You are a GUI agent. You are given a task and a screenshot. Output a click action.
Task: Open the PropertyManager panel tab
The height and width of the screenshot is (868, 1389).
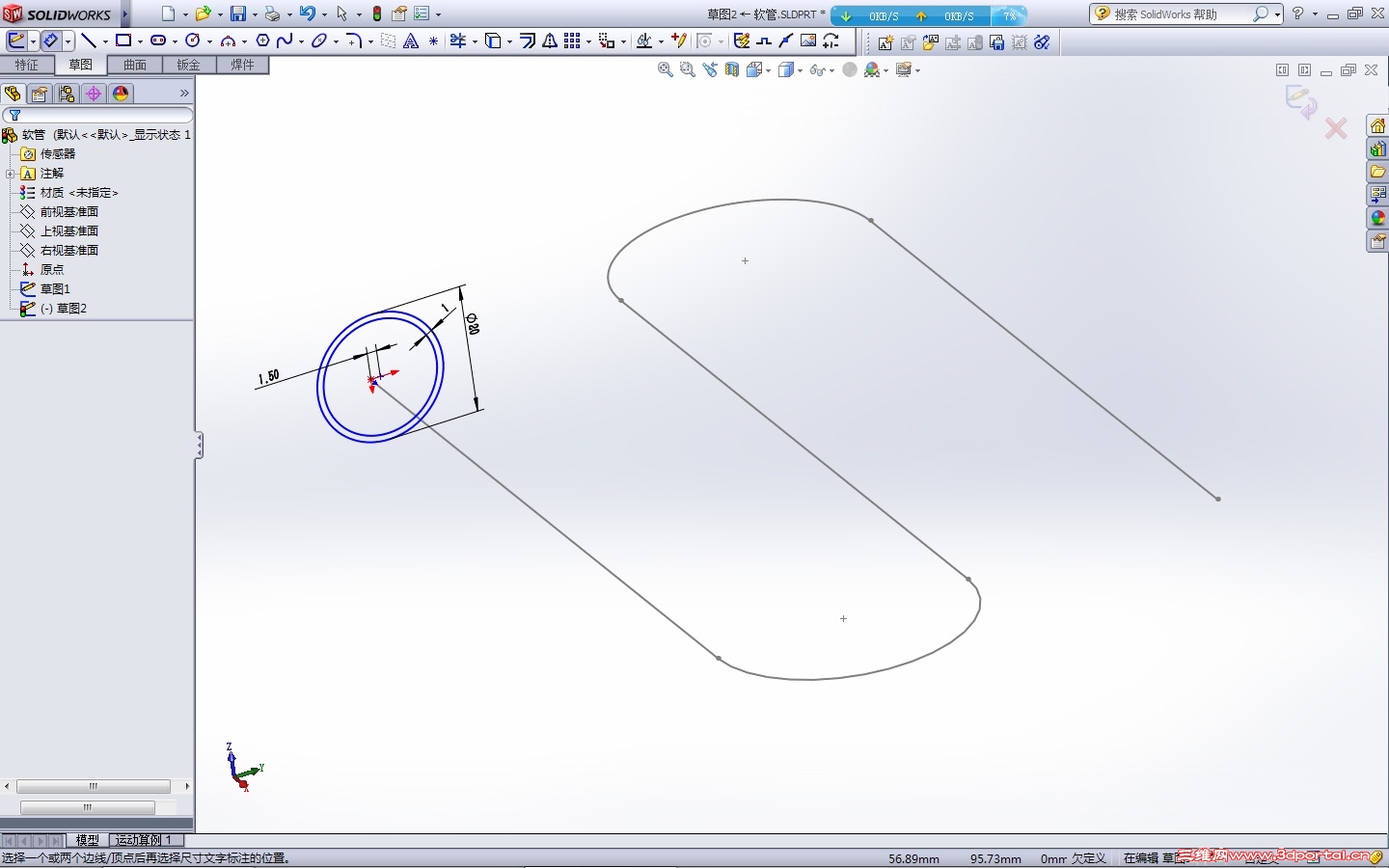click(x=40, y=94)
